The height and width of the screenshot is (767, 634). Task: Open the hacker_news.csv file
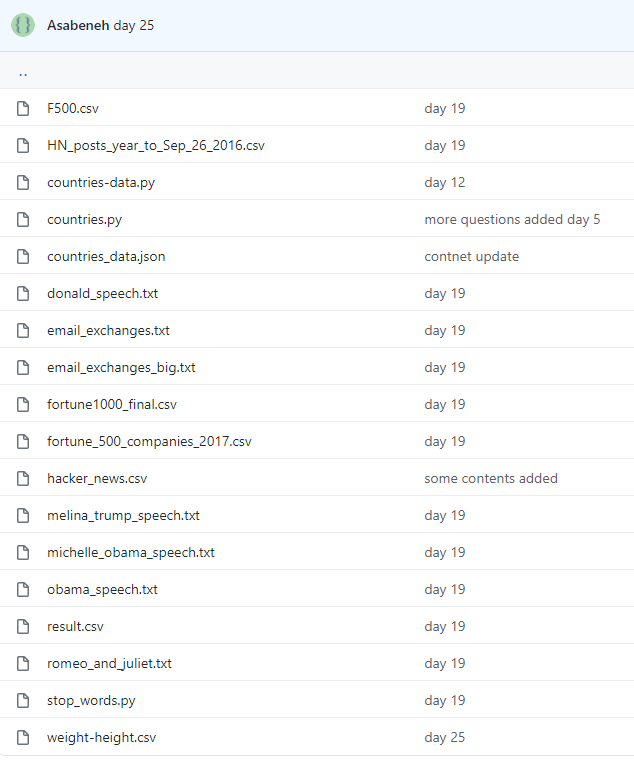click(x=97, y=478)
